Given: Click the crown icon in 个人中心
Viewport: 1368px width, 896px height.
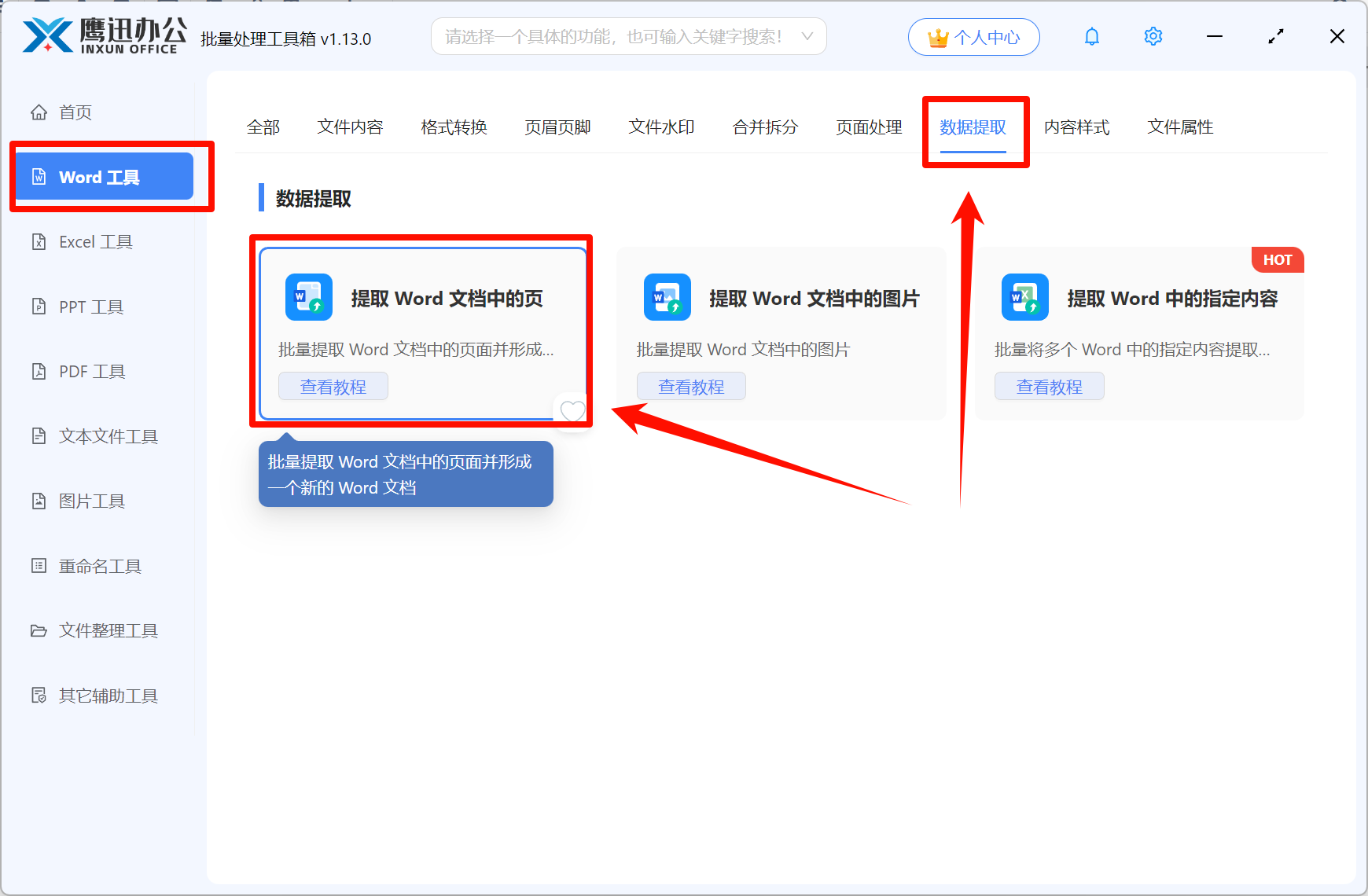Looking at the screenshot, I should tap(938, 38).
